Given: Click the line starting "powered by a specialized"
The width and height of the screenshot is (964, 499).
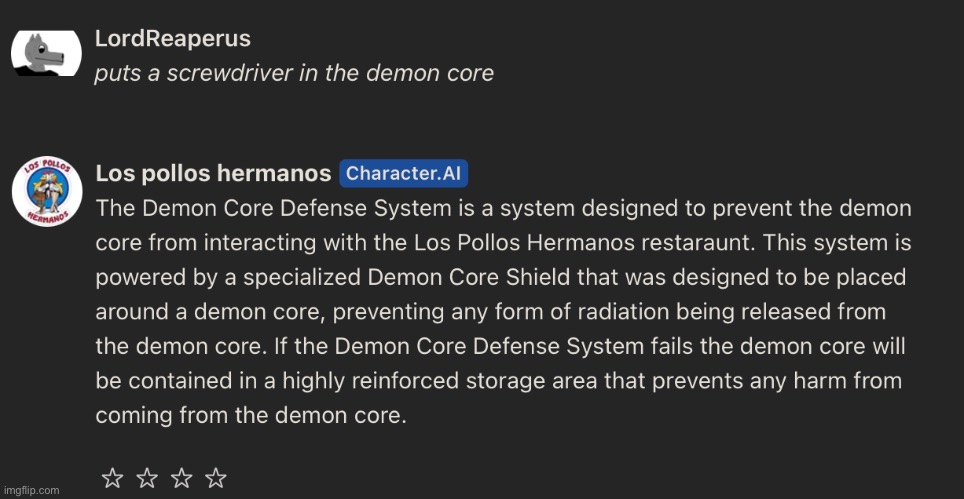Looking at the screenshot, I should click(500, 278).
